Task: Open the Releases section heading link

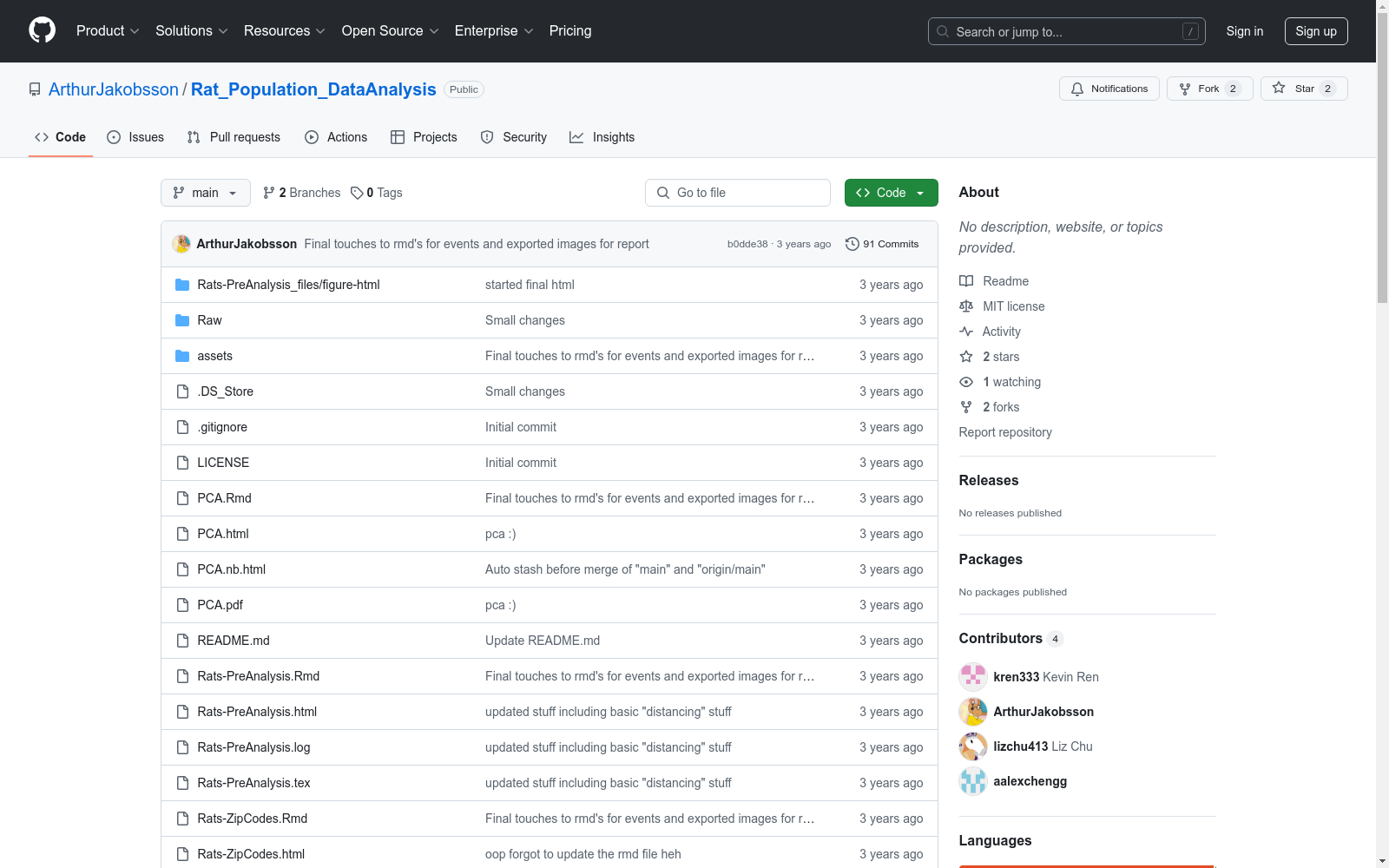Action: click(989, 480)
